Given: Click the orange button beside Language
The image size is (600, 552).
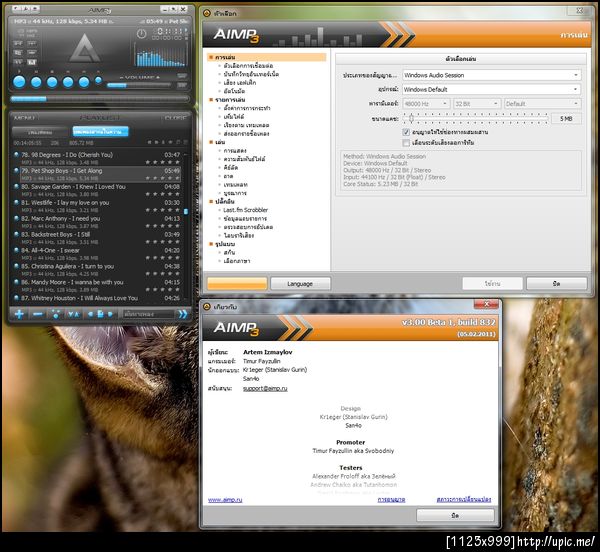Looking at the screenshot, I should [x=237, y=284].
